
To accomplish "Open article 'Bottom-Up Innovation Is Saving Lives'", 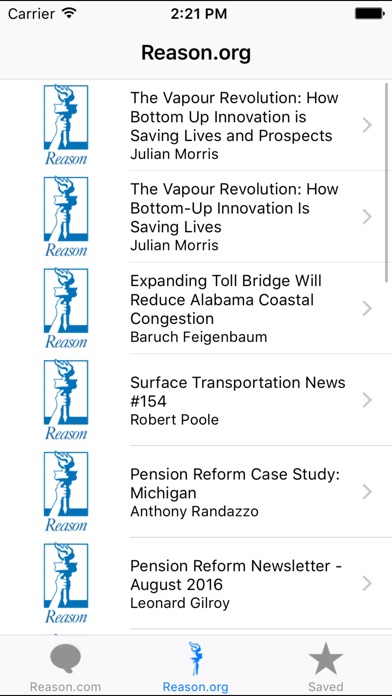I will point(196,217).
